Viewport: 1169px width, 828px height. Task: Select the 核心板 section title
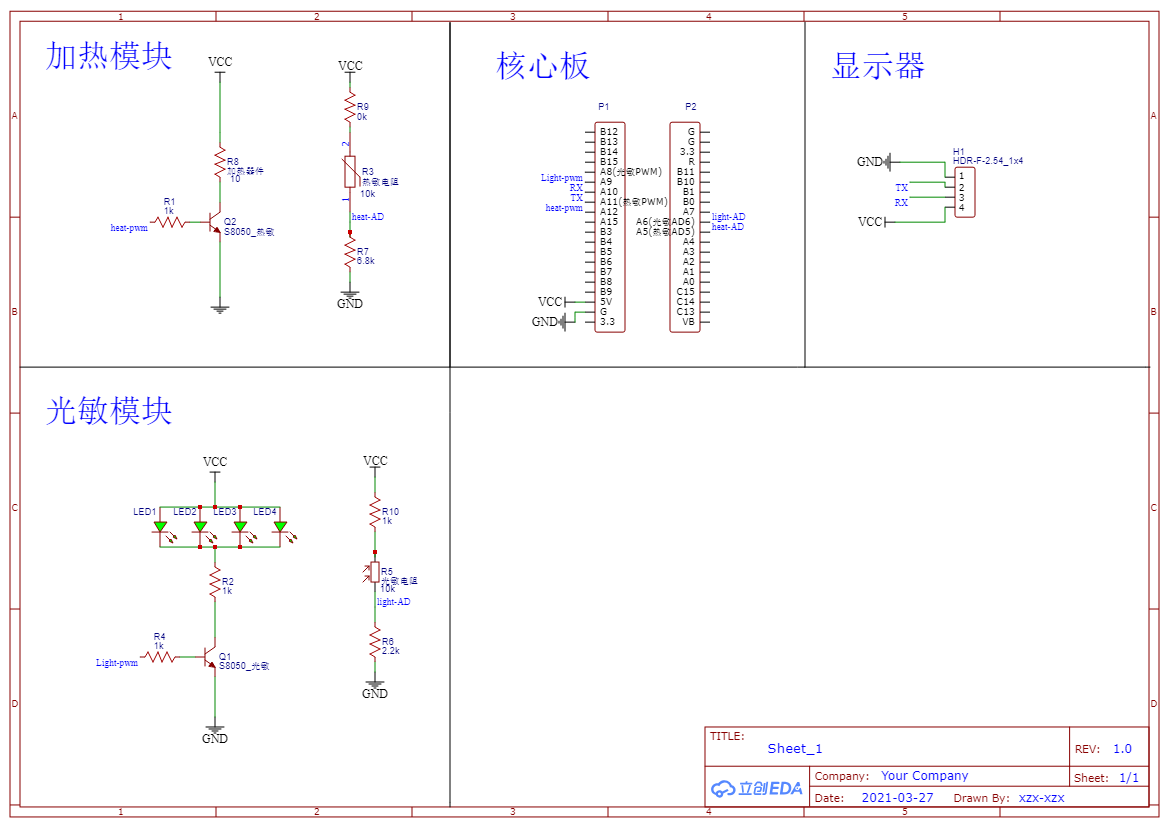click(x=543, y=66)
